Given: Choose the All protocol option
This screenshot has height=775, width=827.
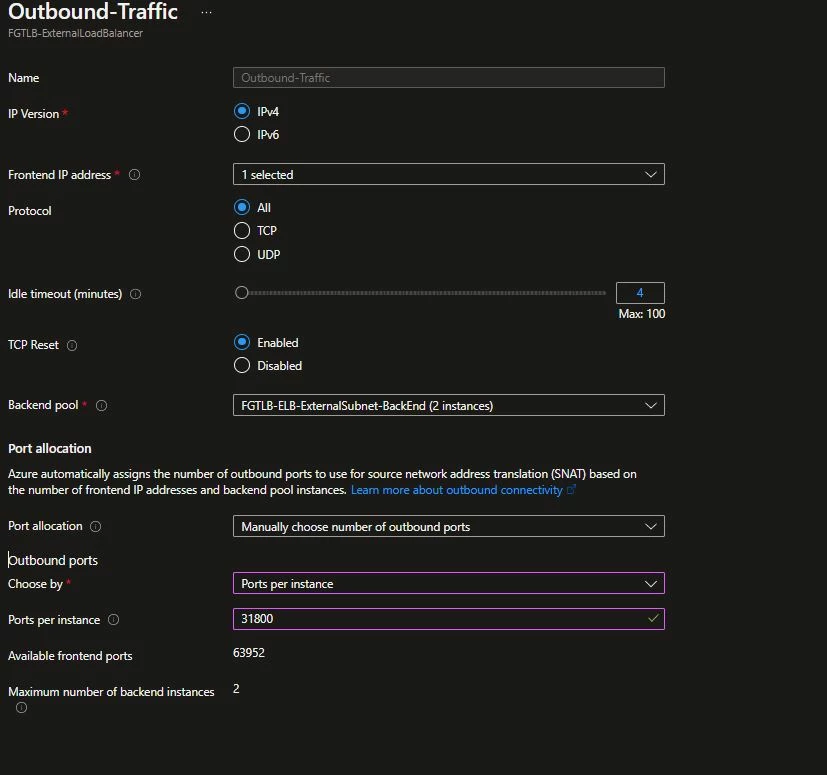Looking at the screenshot, I should point(242,207).
